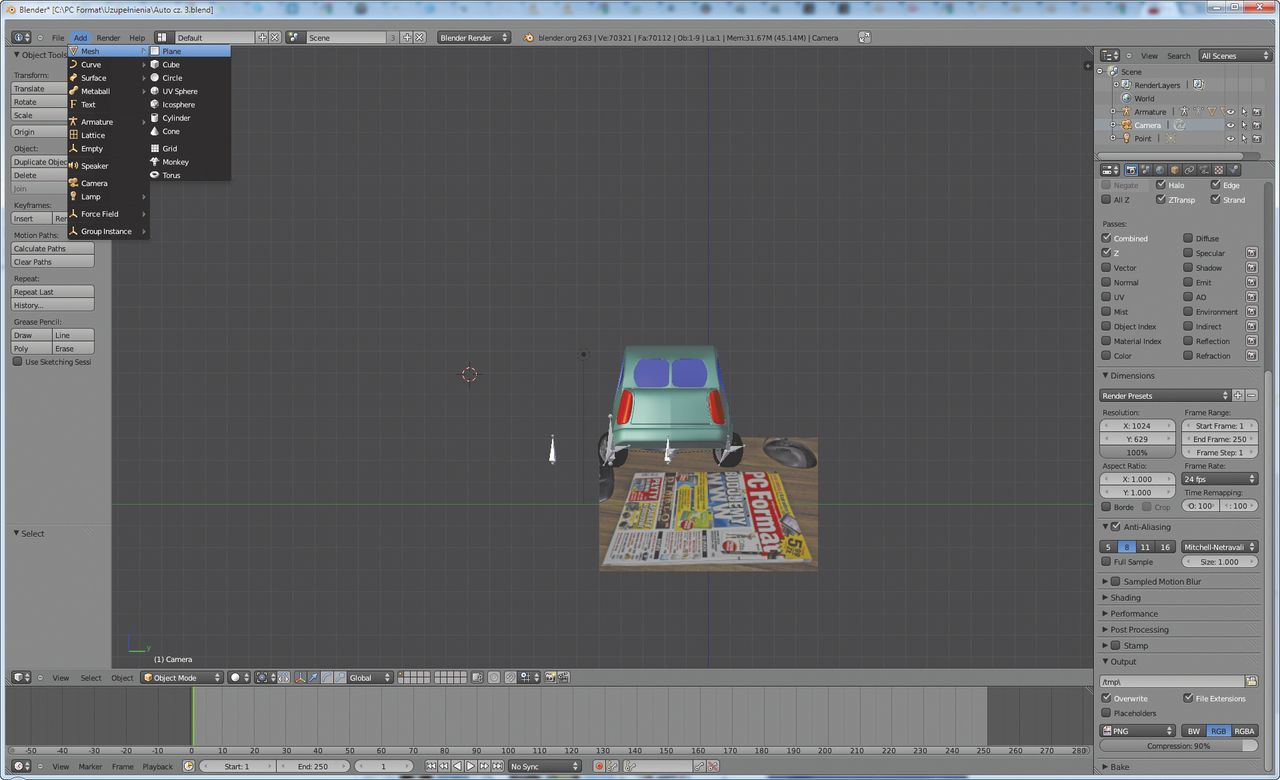Viewport: 1280px width, 780px height.
Task: Click the OpenGL render image camera icon
Action: pos(549,678)
